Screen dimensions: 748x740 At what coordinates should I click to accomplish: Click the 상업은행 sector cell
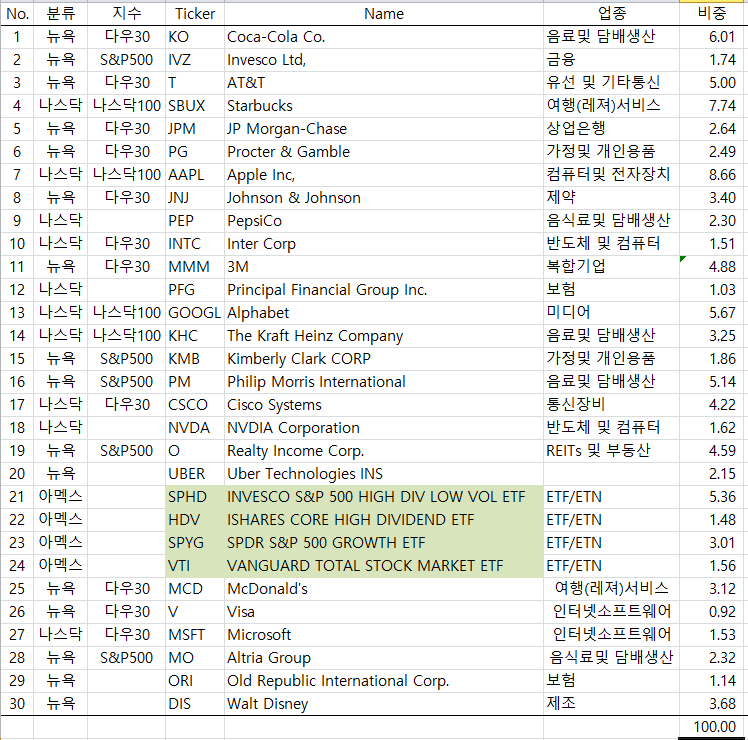coord(611,129)
